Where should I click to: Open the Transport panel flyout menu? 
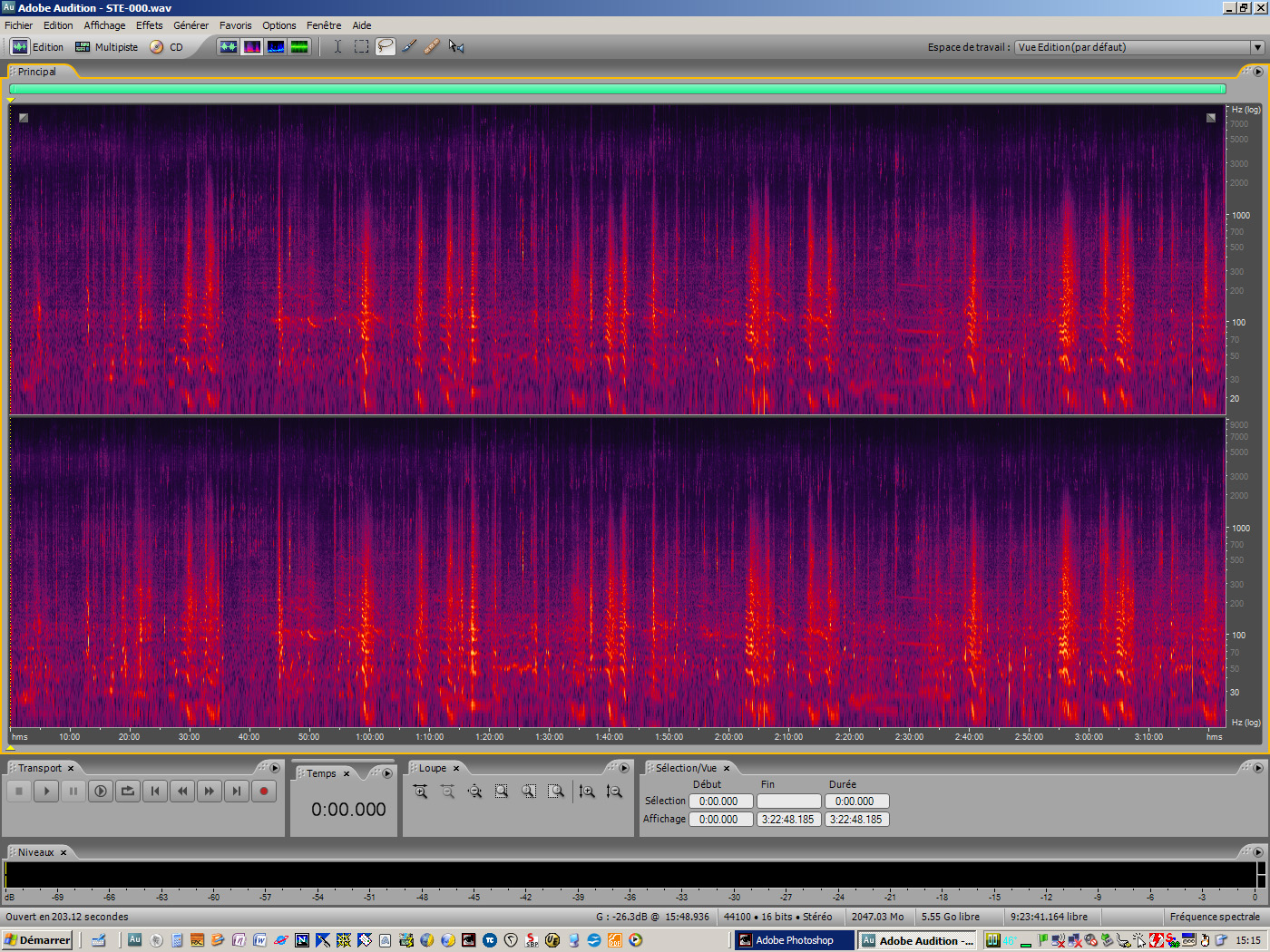coord(275,768)
